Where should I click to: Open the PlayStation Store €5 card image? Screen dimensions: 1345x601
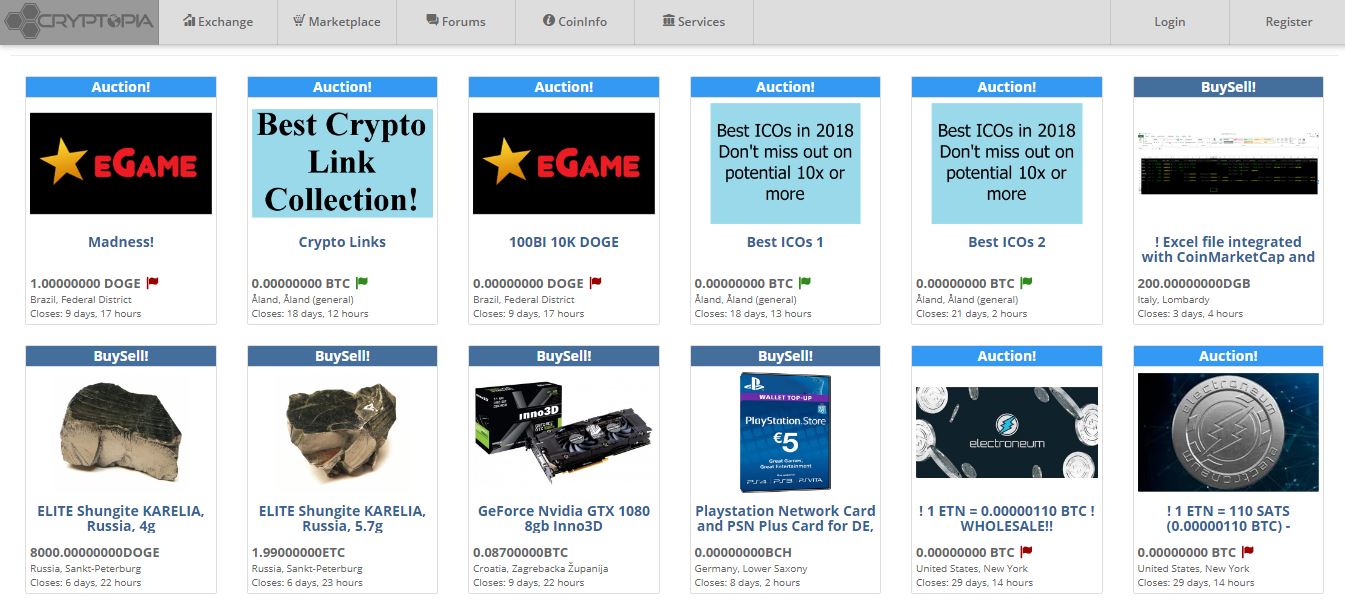tap(785, 432)
